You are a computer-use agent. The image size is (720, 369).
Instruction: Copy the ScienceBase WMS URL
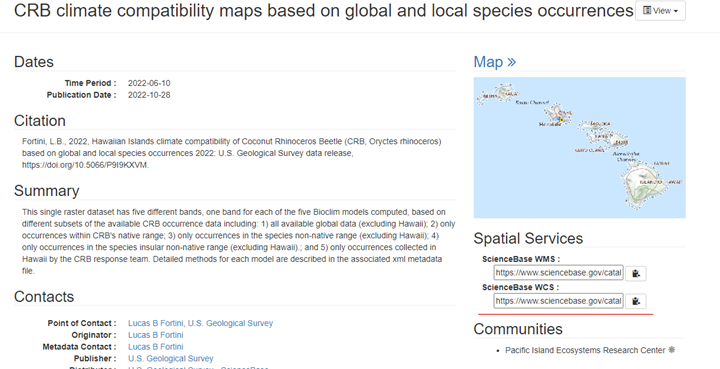[x=636, y=273]
